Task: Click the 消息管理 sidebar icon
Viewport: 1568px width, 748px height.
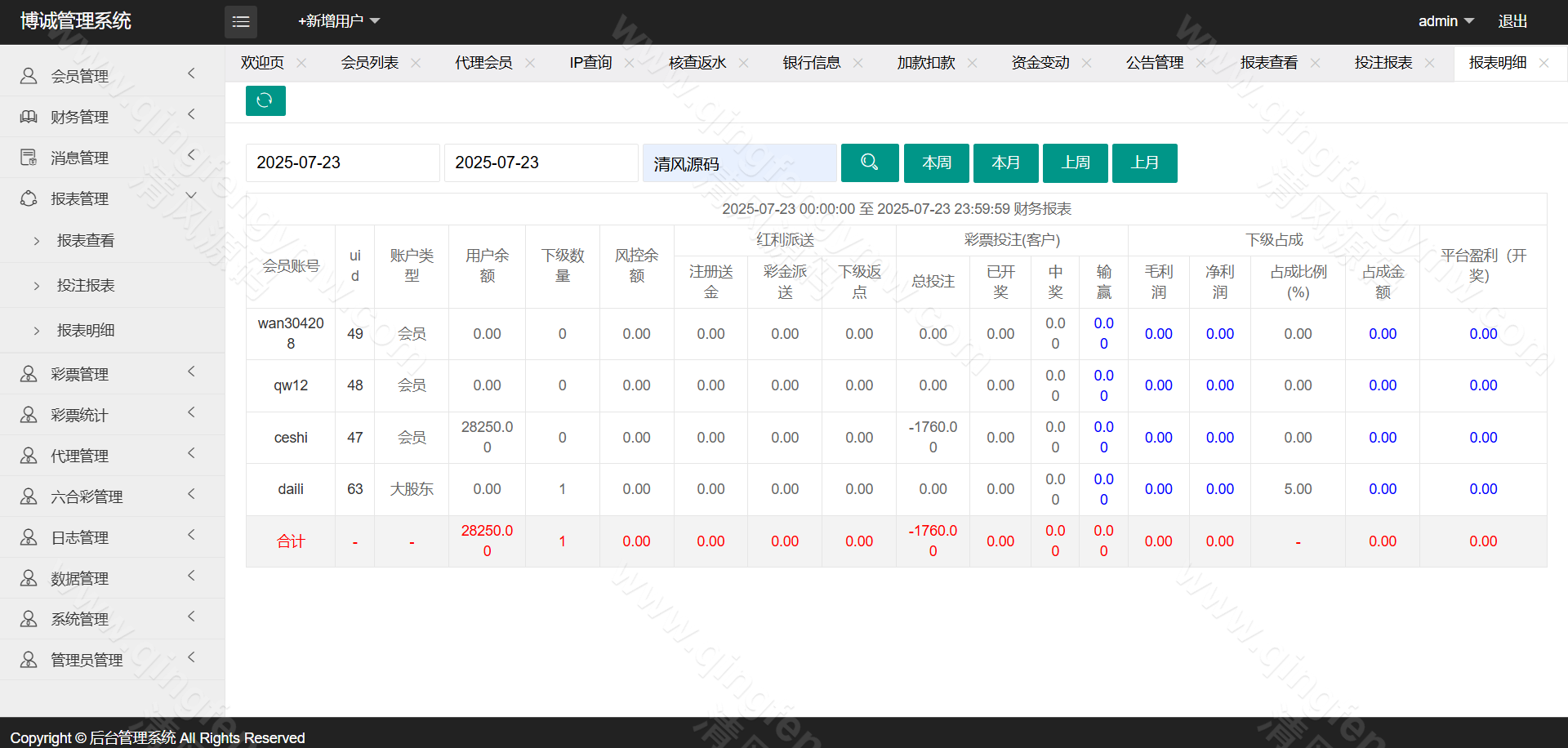Action: (x=29, y=158)
